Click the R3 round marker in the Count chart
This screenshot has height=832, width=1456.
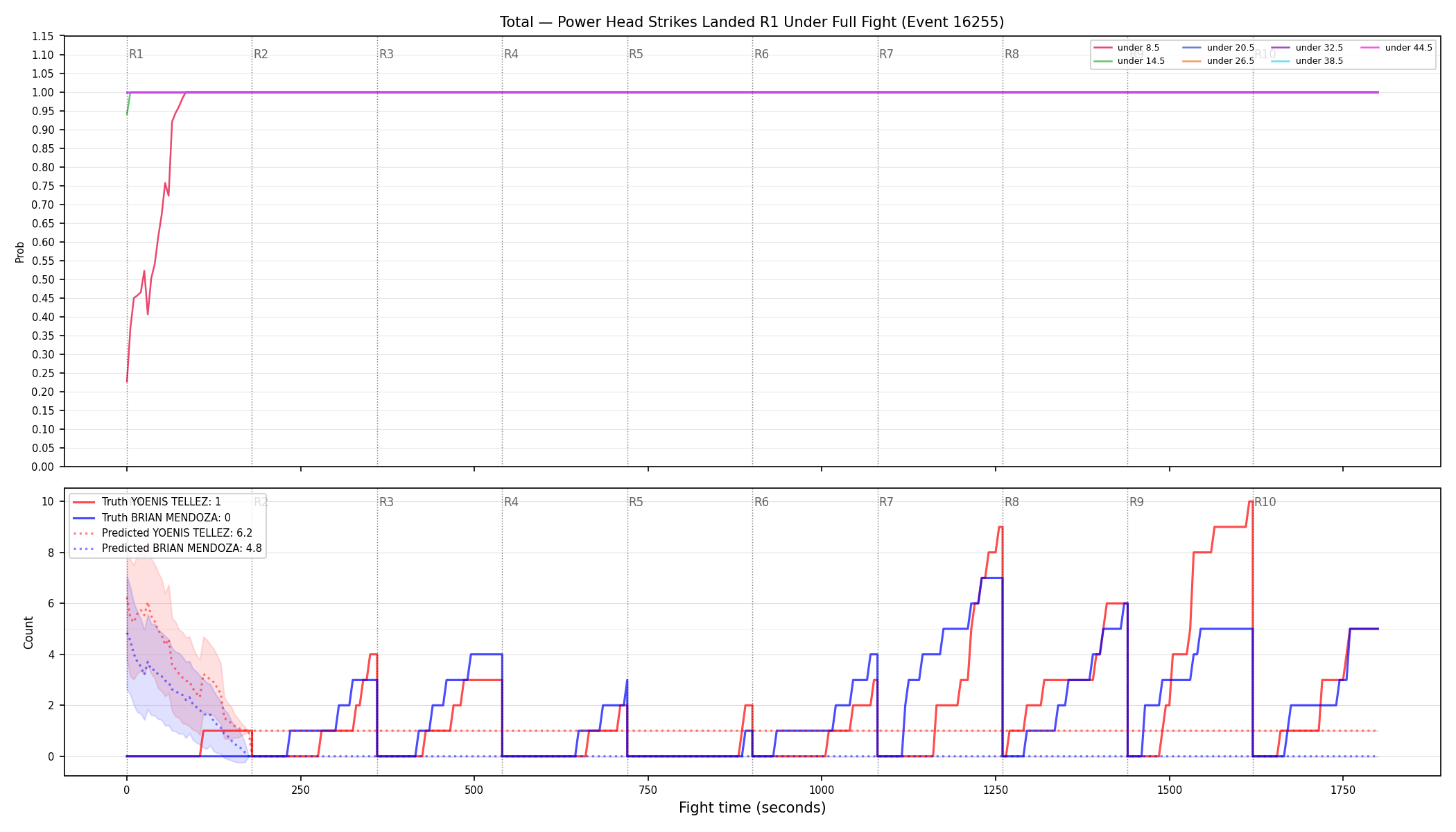386,502
